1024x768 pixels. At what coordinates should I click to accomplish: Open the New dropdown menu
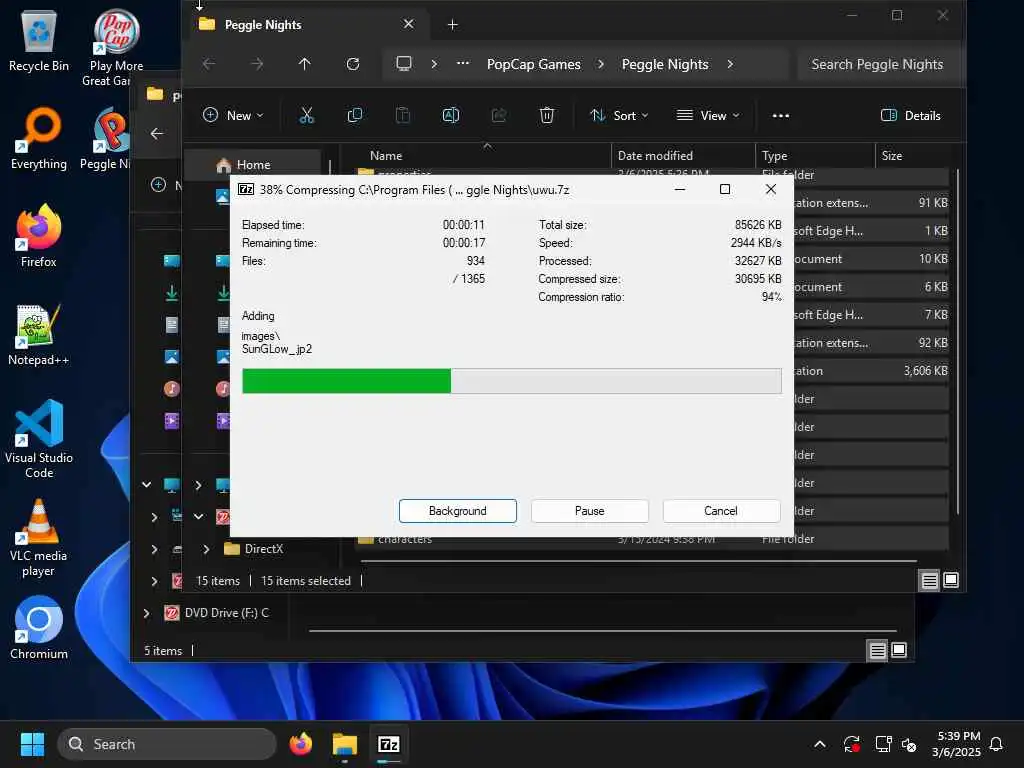click(233, 116)
